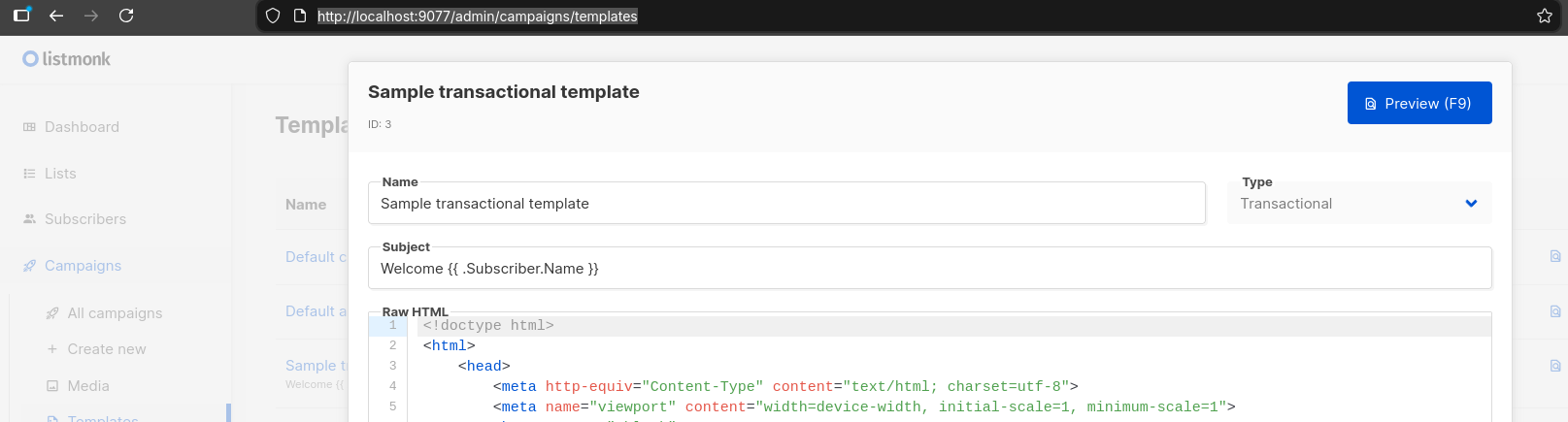This screenshot has height=422, width=1568.
Task: Click into the template Name field
Action: pyautogui.click(x=786, y=204)
